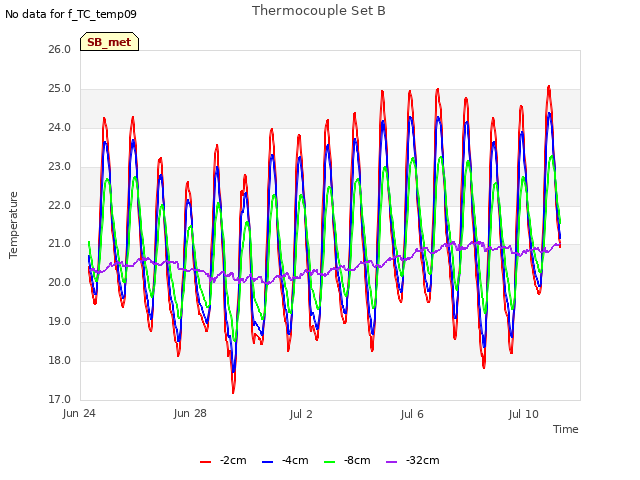This screenshot has height=480, width=640.
Task: Click the 24.0 y-axis tick label
Action: click(60, 127)
